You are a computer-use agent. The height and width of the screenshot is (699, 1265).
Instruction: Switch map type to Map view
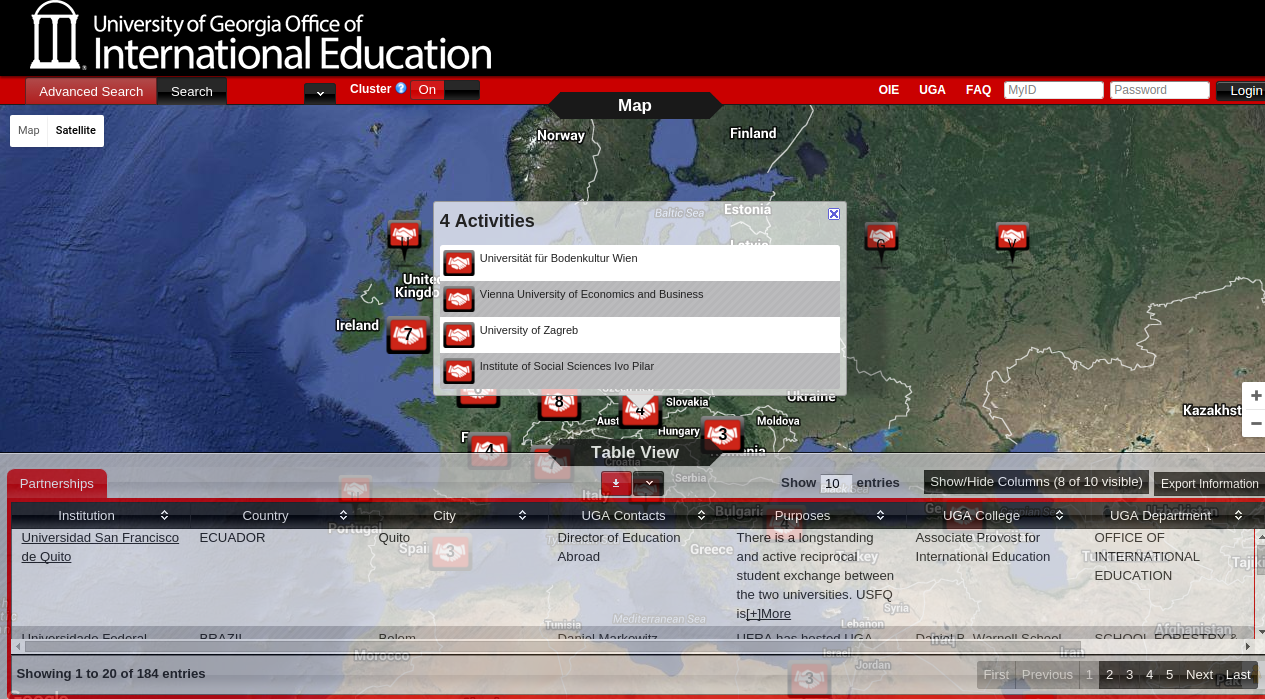click(29, 130)
